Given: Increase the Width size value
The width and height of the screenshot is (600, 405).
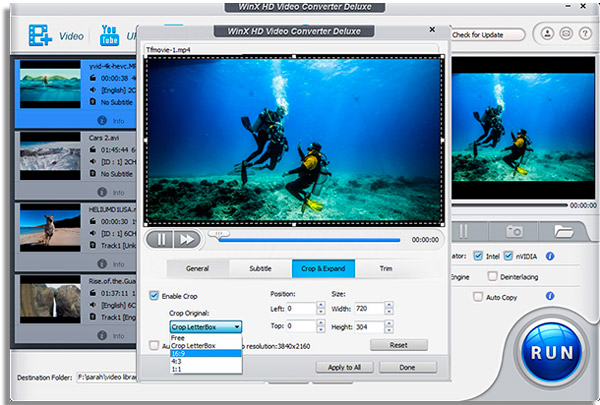Looking at the screenshot, I should coord(389,305).
